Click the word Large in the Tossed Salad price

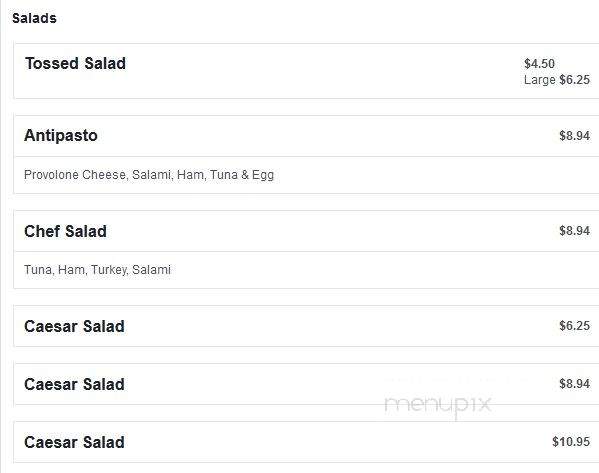(539, 80)
